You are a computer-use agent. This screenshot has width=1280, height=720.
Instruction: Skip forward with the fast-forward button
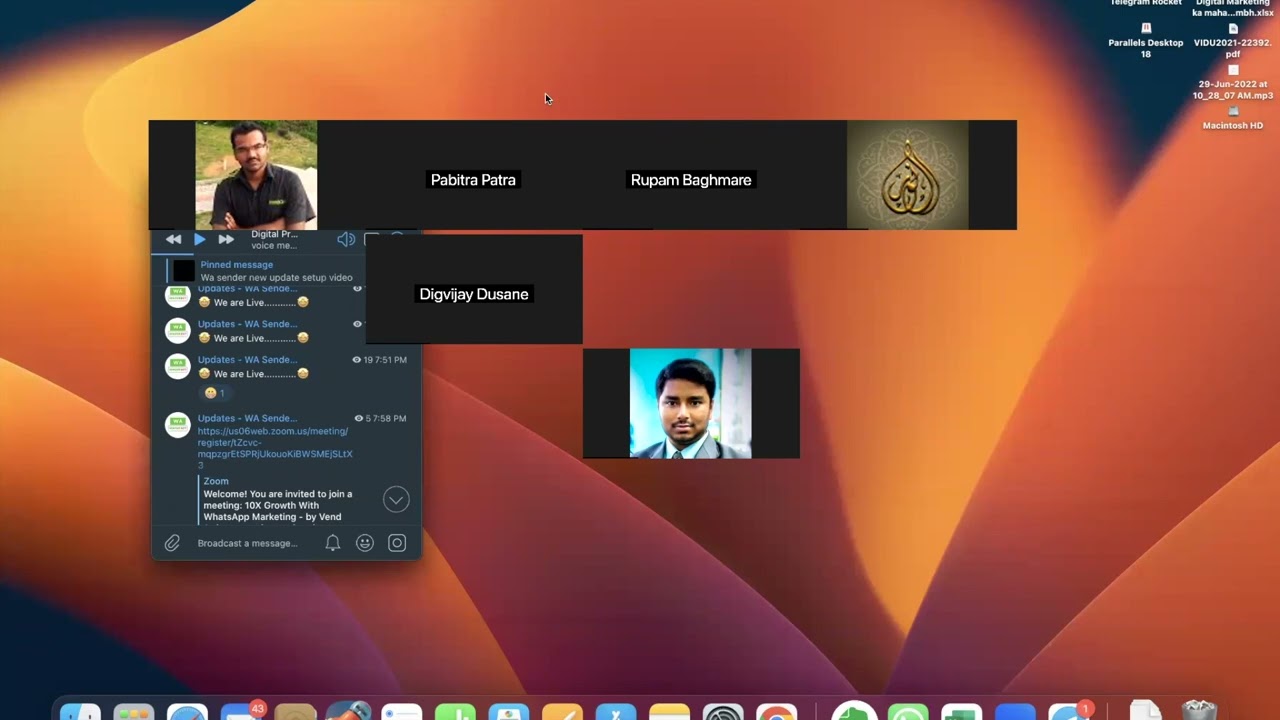(226, 239)
